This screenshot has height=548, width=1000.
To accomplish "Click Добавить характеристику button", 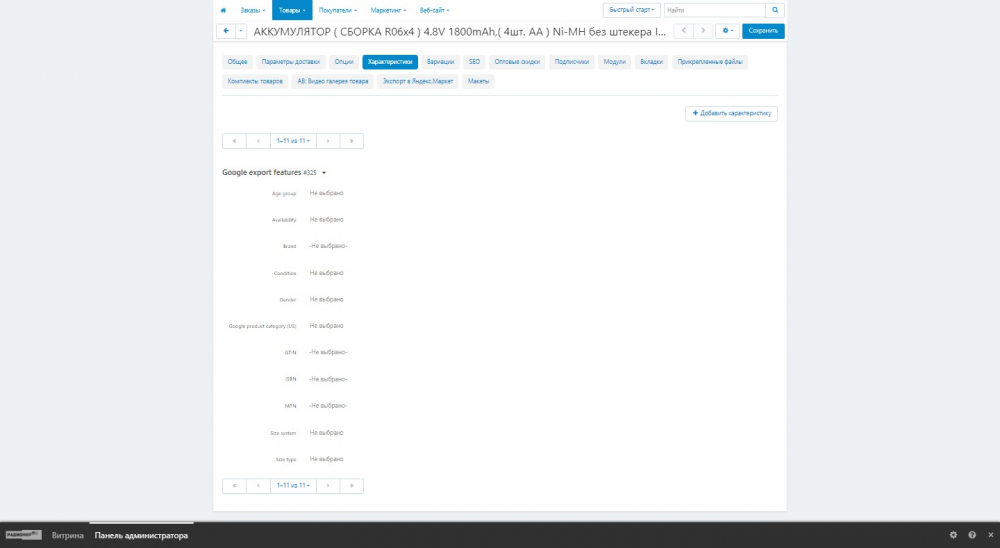I will tap(731, 114).
